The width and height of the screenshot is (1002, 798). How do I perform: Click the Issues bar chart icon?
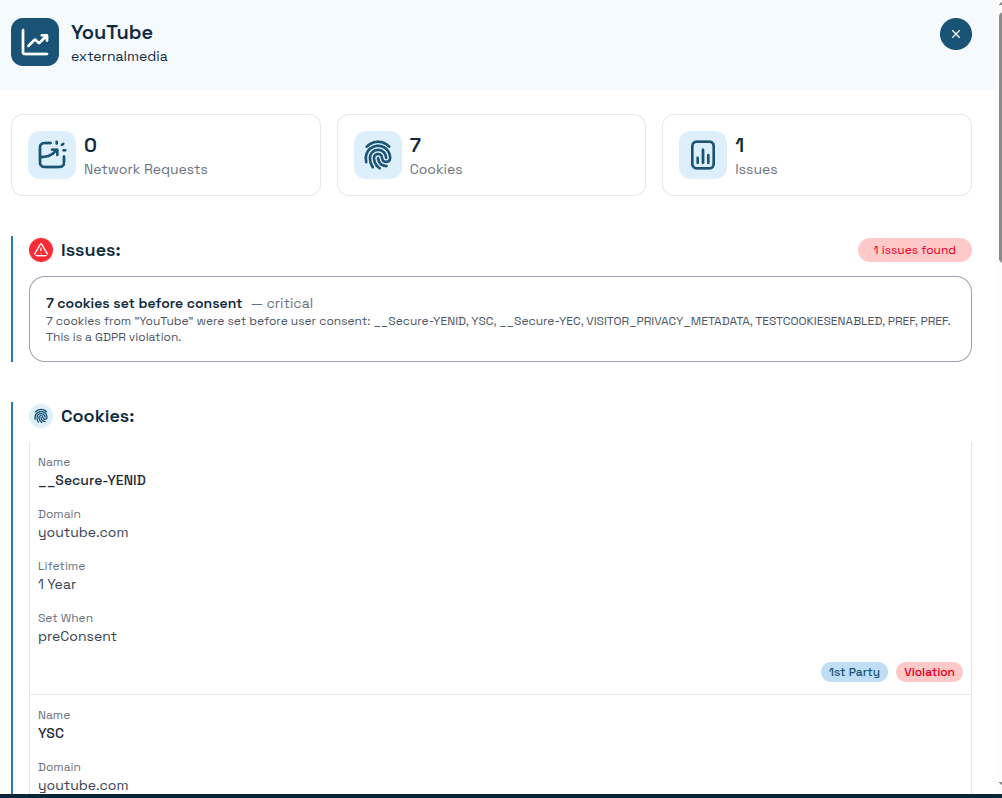pos(703,155)
